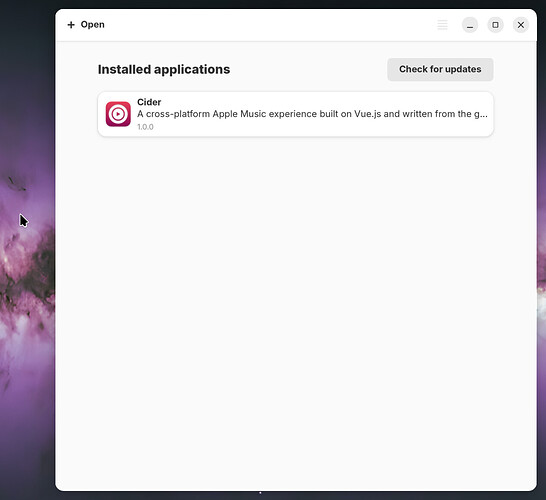Open the hamburger main menu

click(x=442, y=25)
